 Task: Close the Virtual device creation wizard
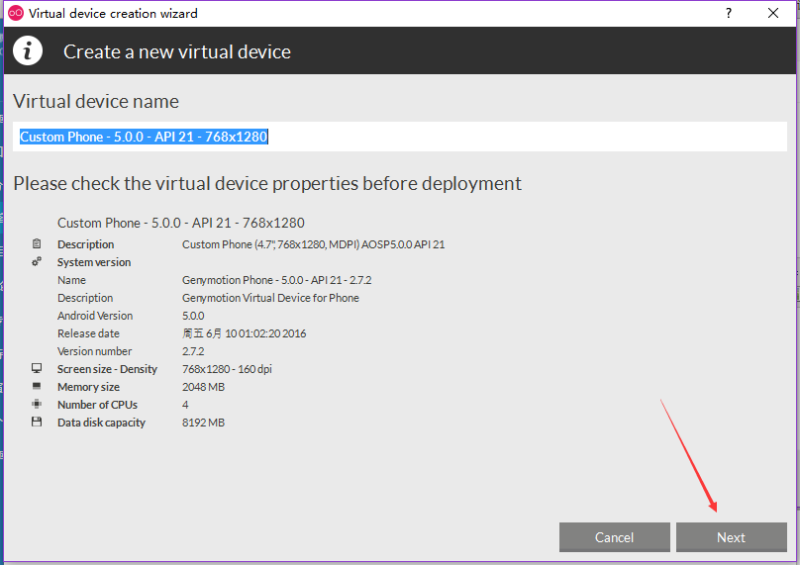point(773,13)
